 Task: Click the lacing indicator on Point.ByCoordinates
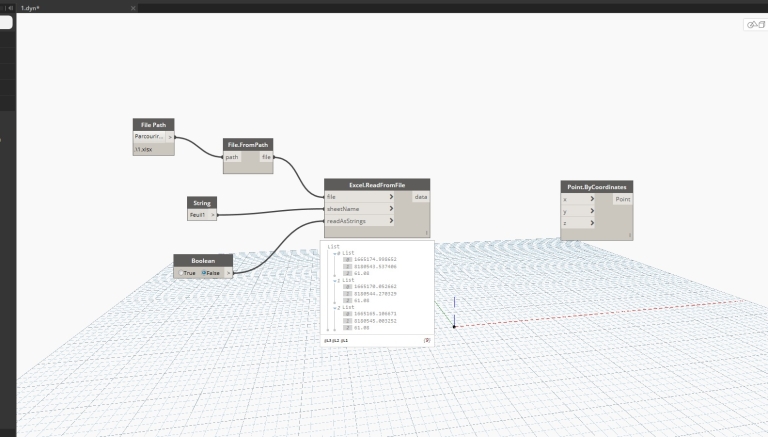(x=630, y=235)
